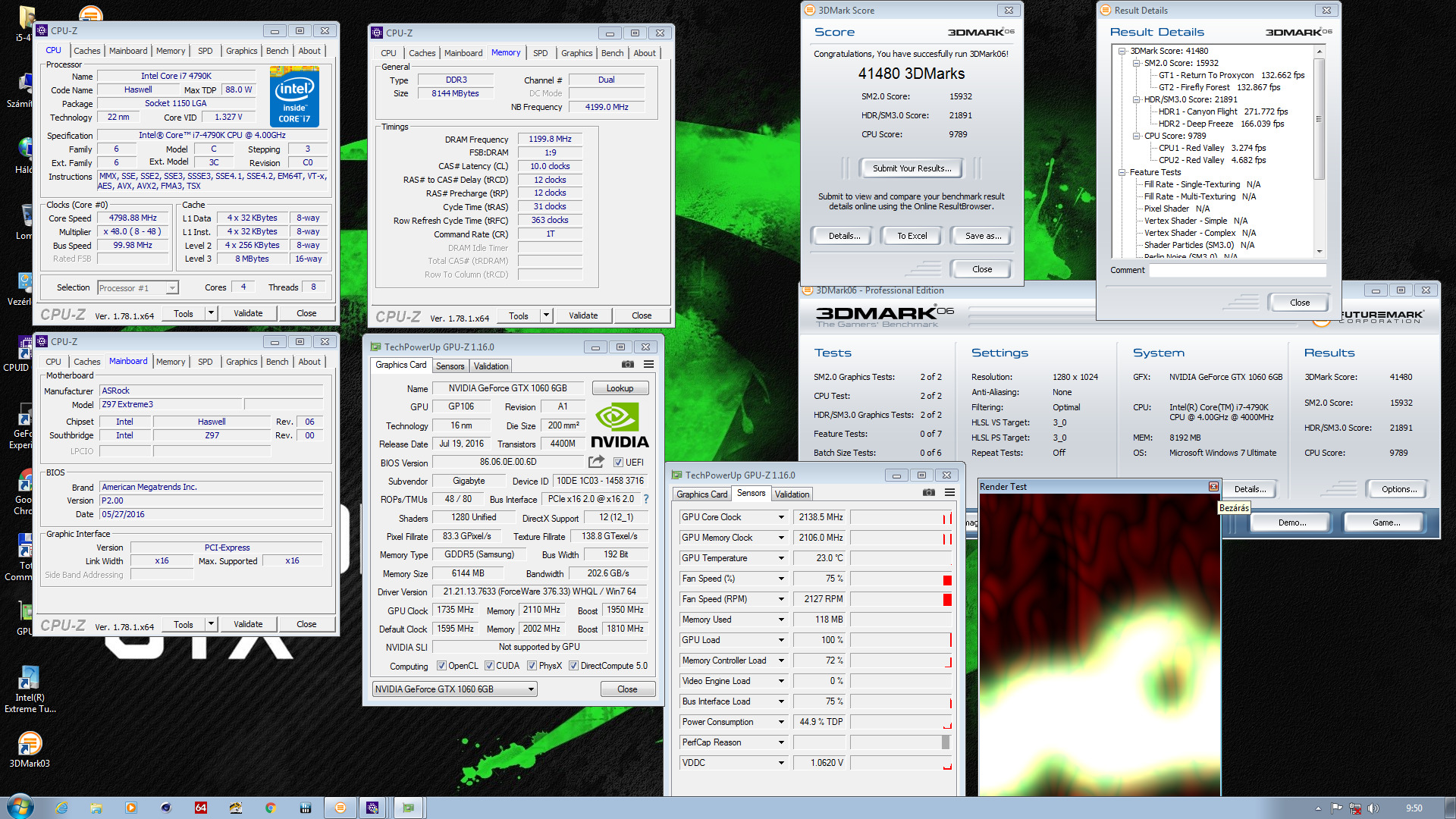Click the orange 3DMark taskbar button
The height and width of the screenshot is (819, 1456).
[x=340, y=808]
